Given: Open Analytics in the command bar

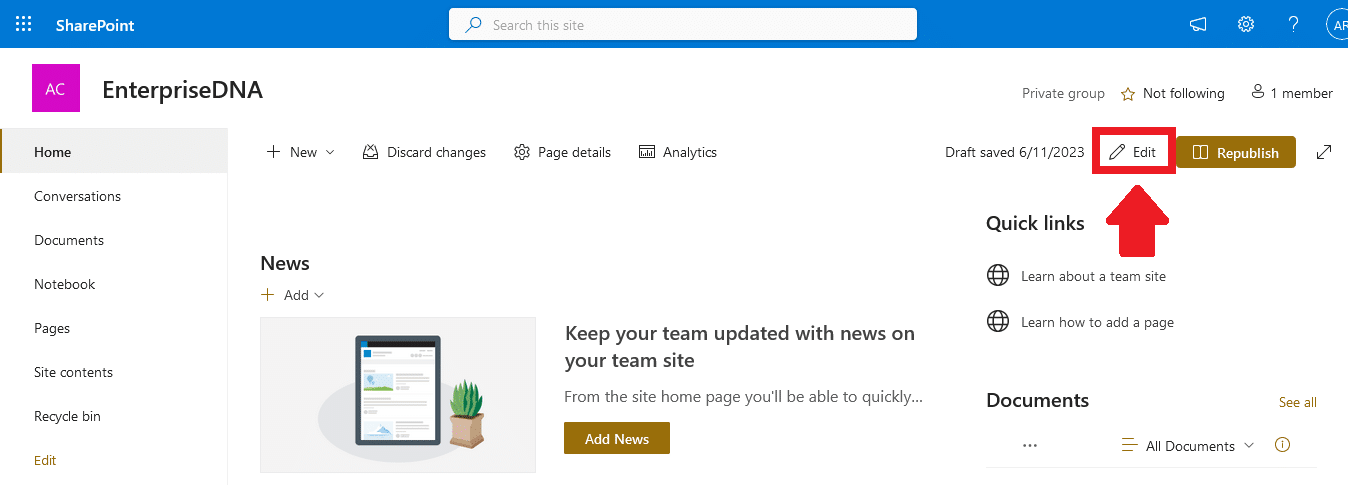Looking at the screenshot, I should [677, 152].
